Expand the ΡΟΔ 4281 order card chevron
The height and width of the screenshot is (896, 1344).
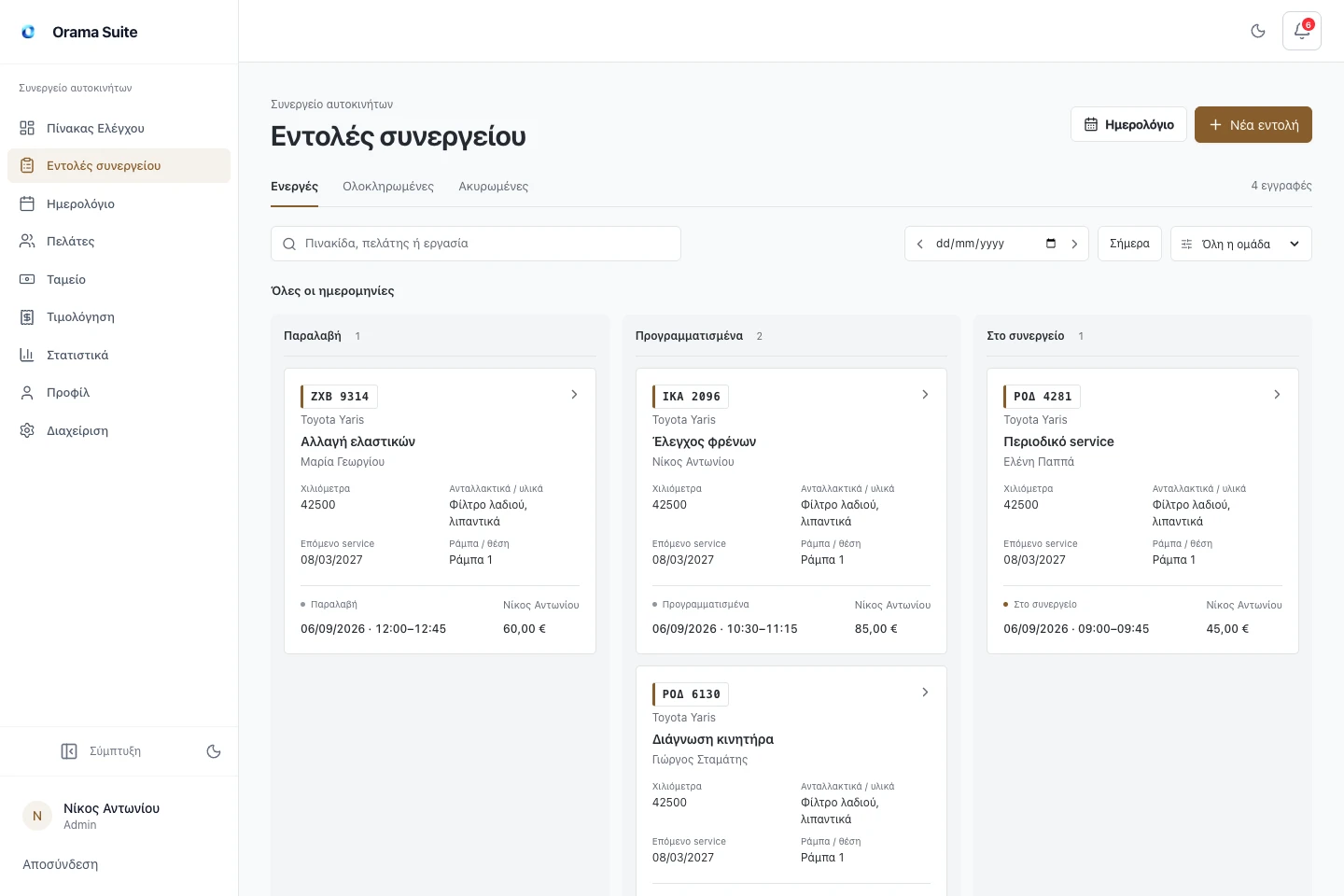tap(1277, 395)
